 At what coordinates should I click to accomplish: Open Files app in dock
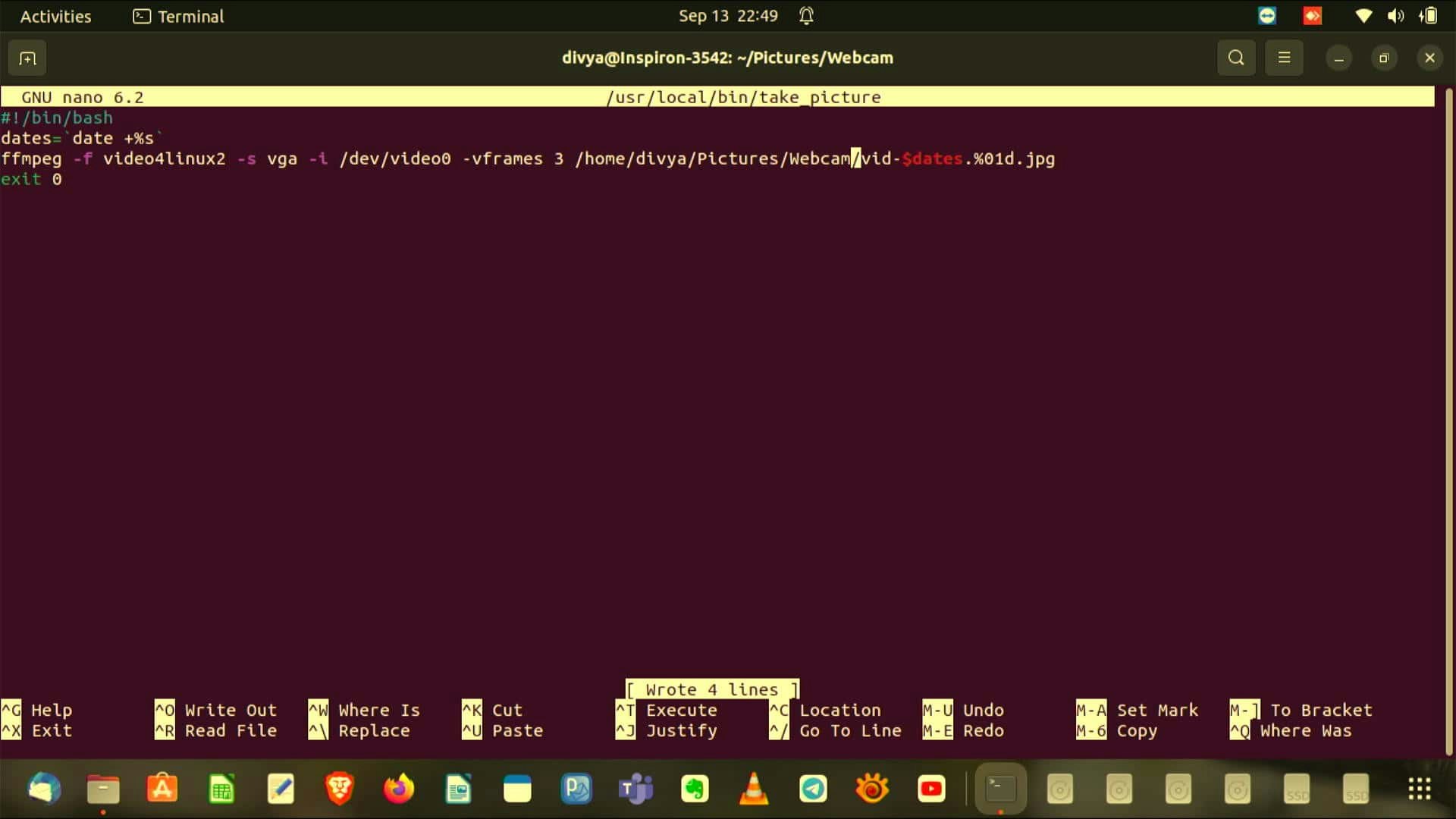click(x=103, y=789)
